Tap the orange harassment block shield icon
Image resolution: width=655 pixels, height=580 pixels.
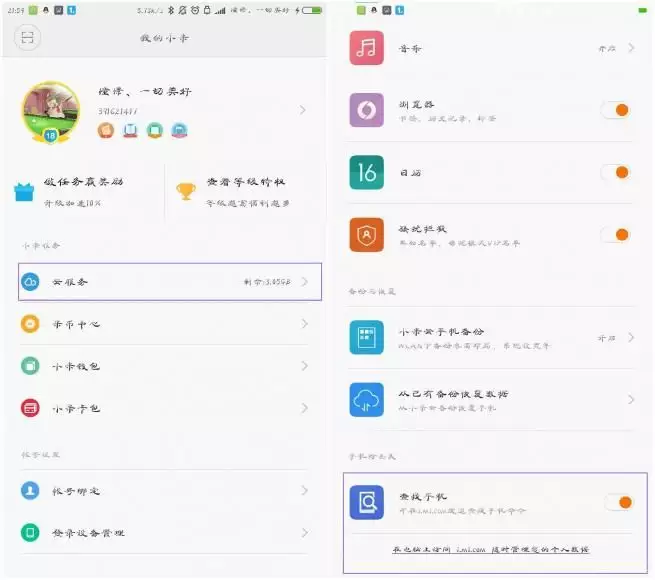(366, 234)
